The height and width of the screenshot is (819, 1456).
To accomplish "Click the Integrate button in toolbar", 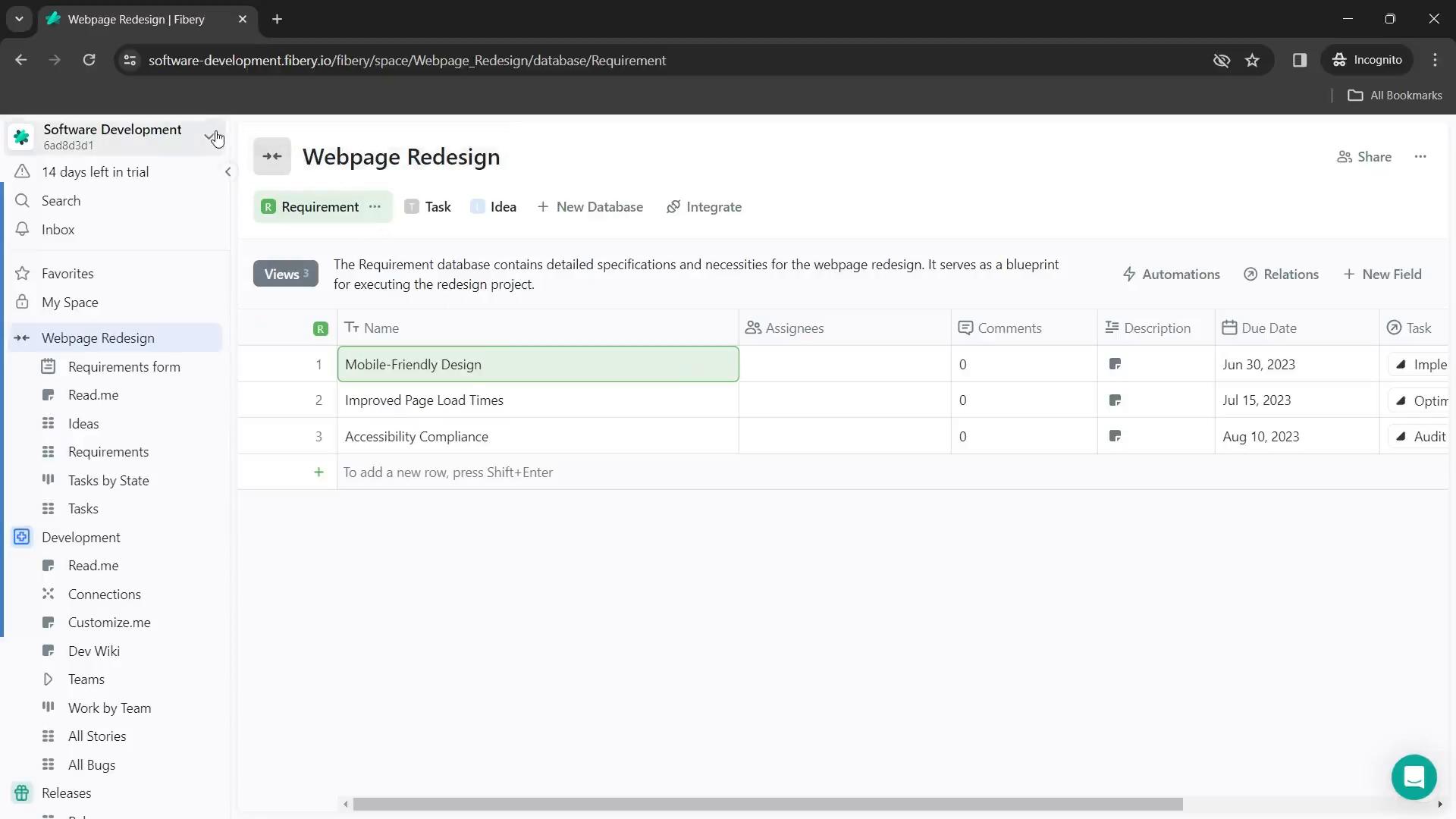I will pos(705,207).
